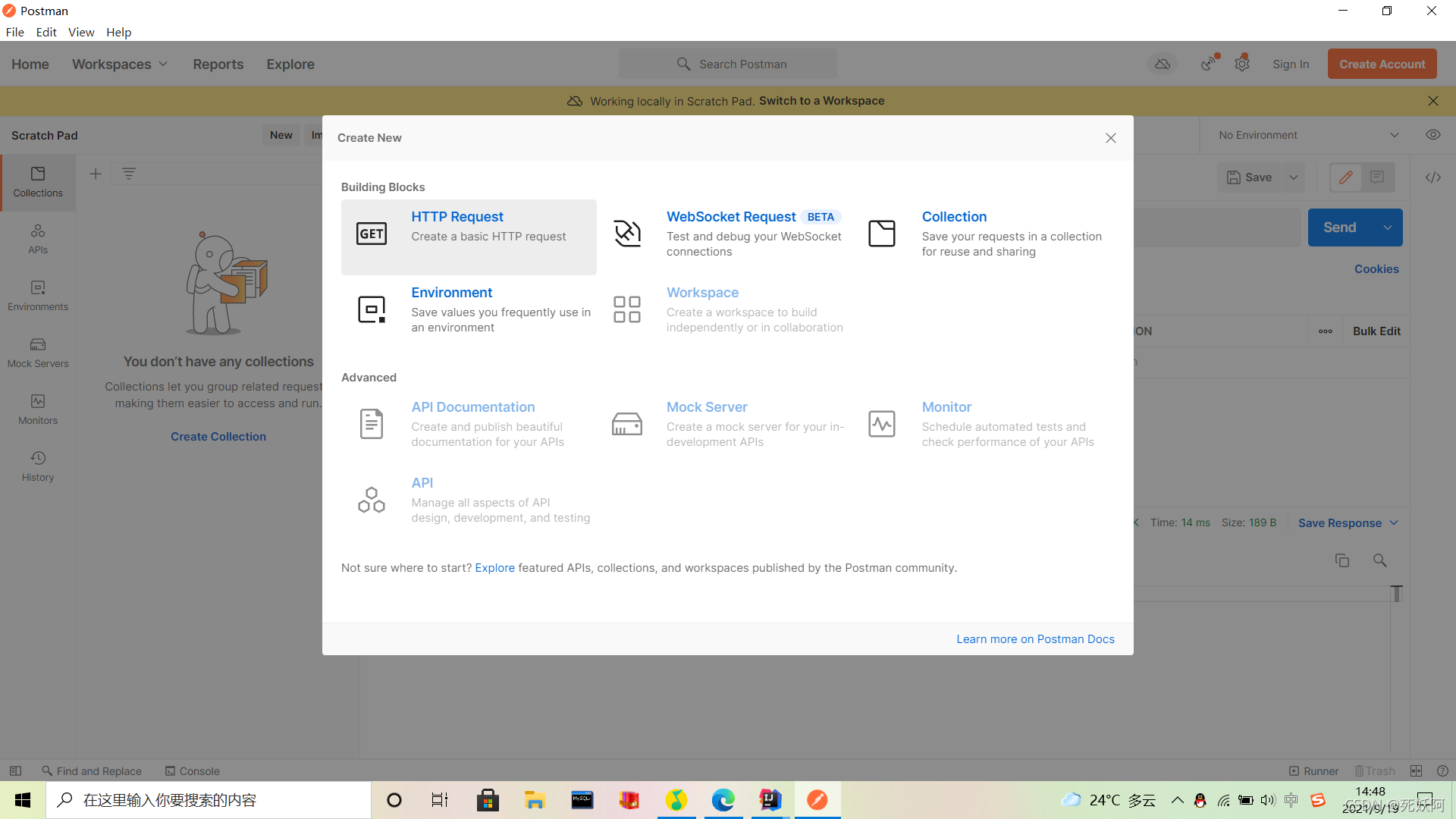The image size is (1456, 819).
Task: Click the Environment building block icon
Action: pos(372,309)
